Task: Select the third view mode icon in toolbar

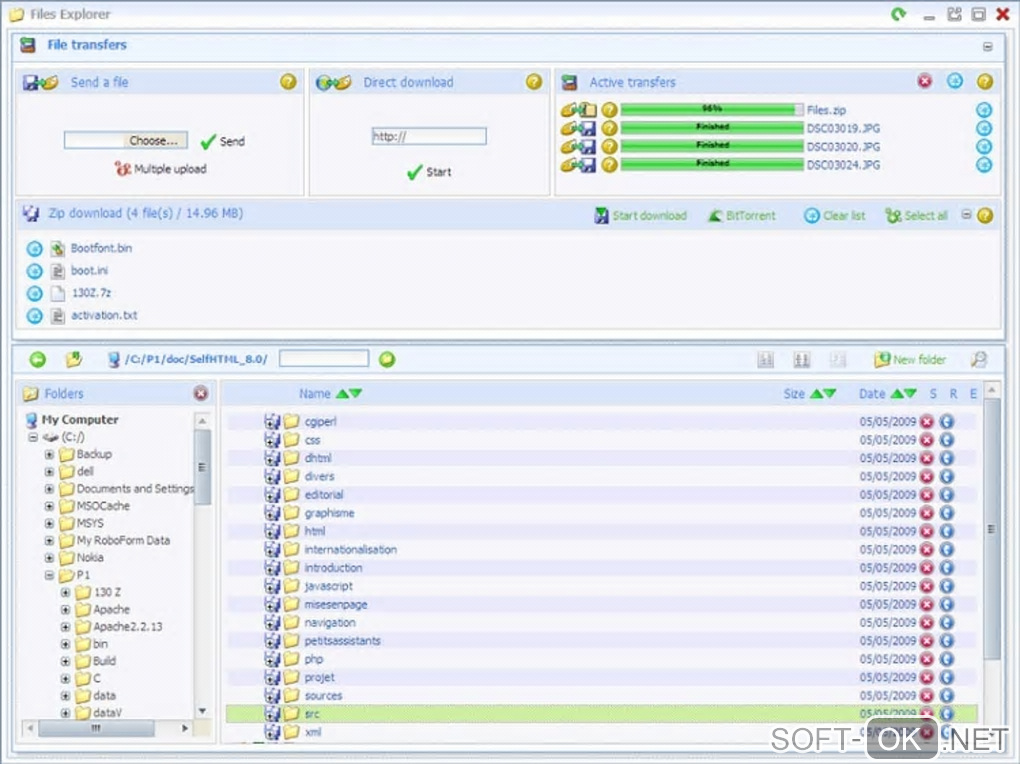Action: click(x=838, y=359)
